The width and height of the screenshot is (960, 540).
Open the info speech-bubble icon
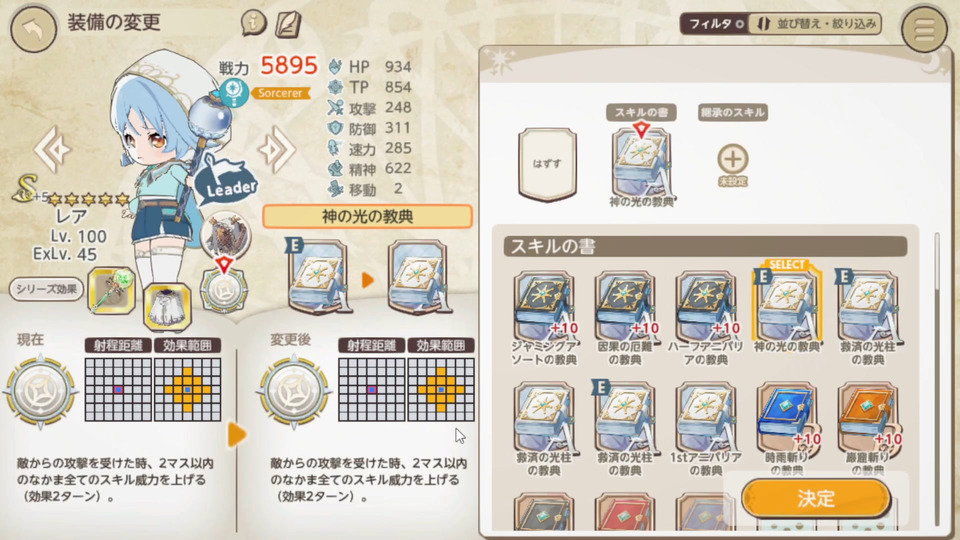coord(253,24)
